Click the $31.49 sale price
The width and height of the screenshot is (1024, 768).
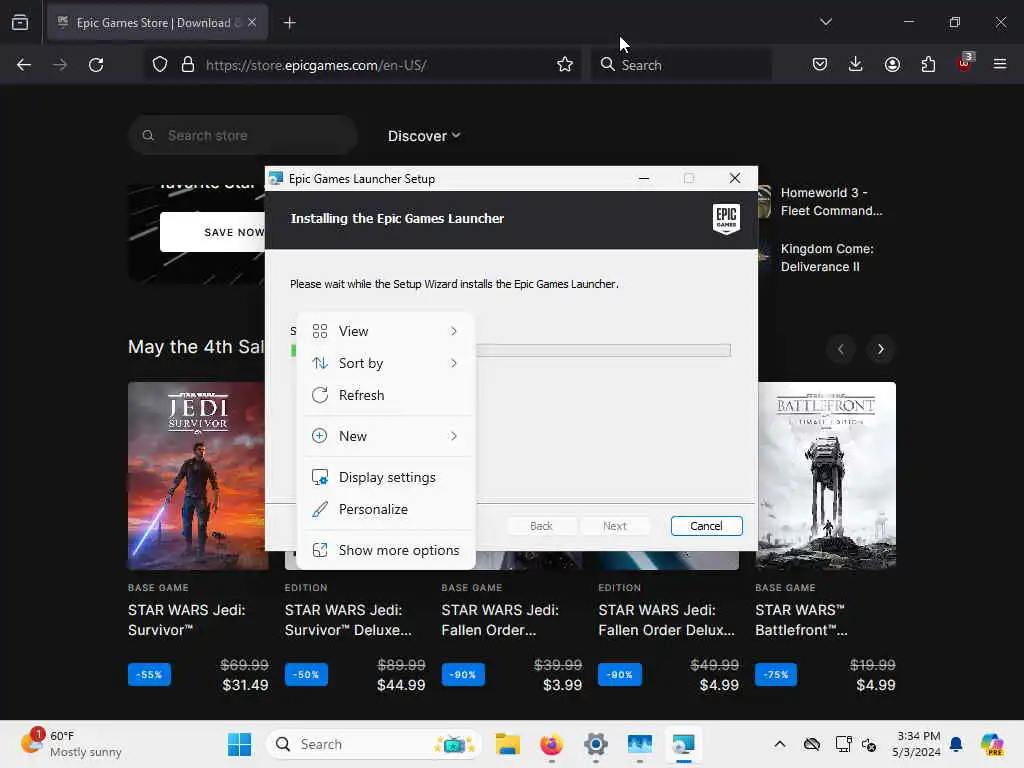click(245, 685)
